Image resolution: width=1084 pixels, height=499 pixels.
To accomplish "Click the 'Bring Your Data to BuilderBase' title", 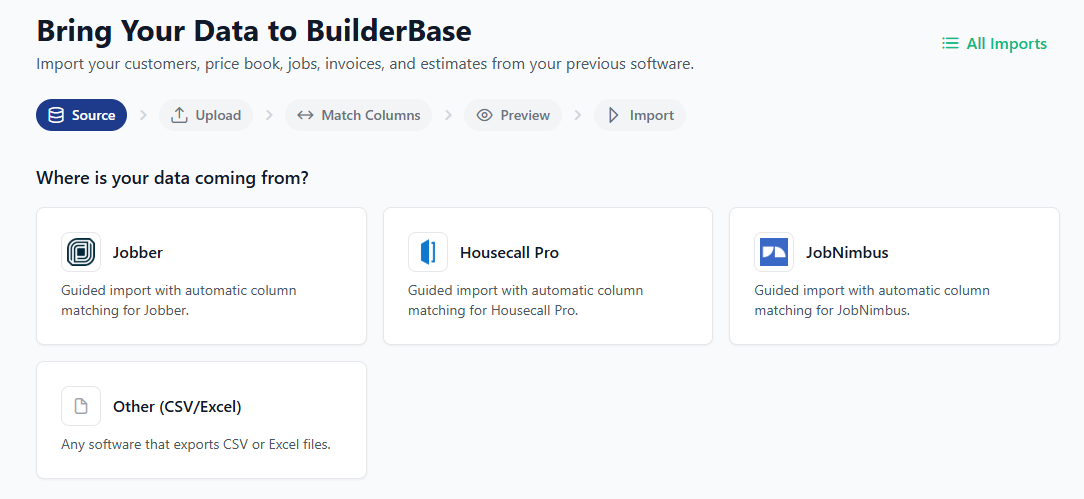I will tap(254, 31).
